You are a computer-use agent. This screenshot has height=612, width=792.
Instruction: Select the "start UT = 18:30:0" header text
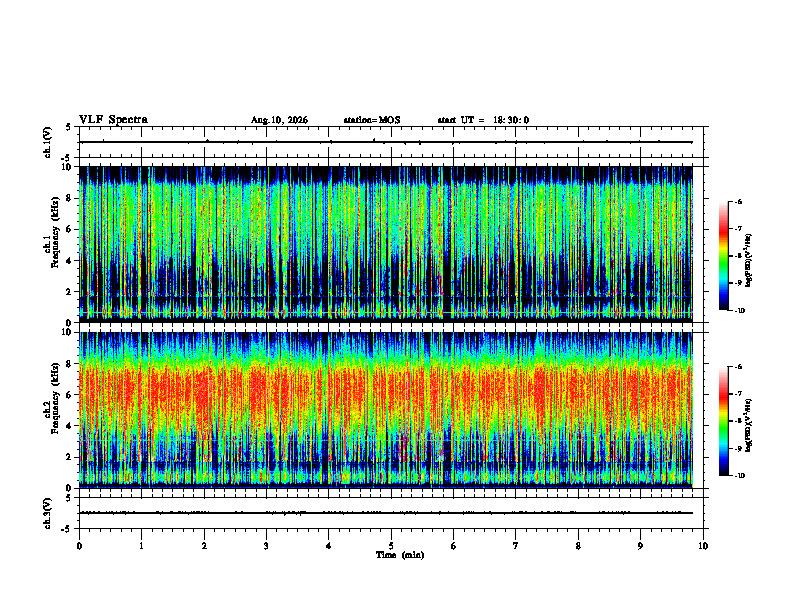(483, 120)
